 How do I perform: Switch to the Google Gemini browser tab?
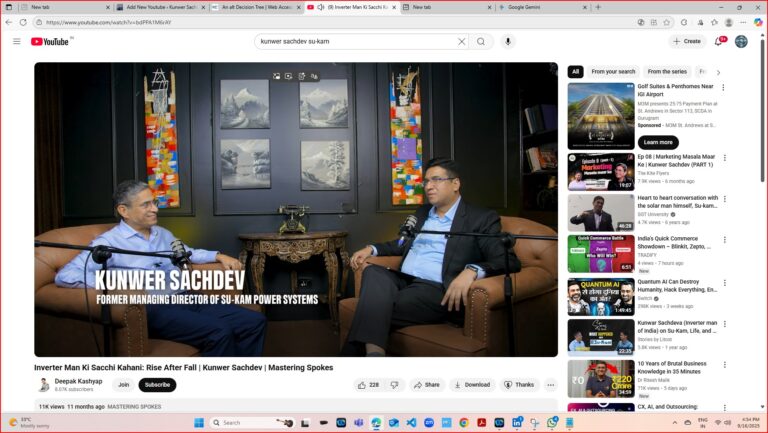click(x=542, y=7)
